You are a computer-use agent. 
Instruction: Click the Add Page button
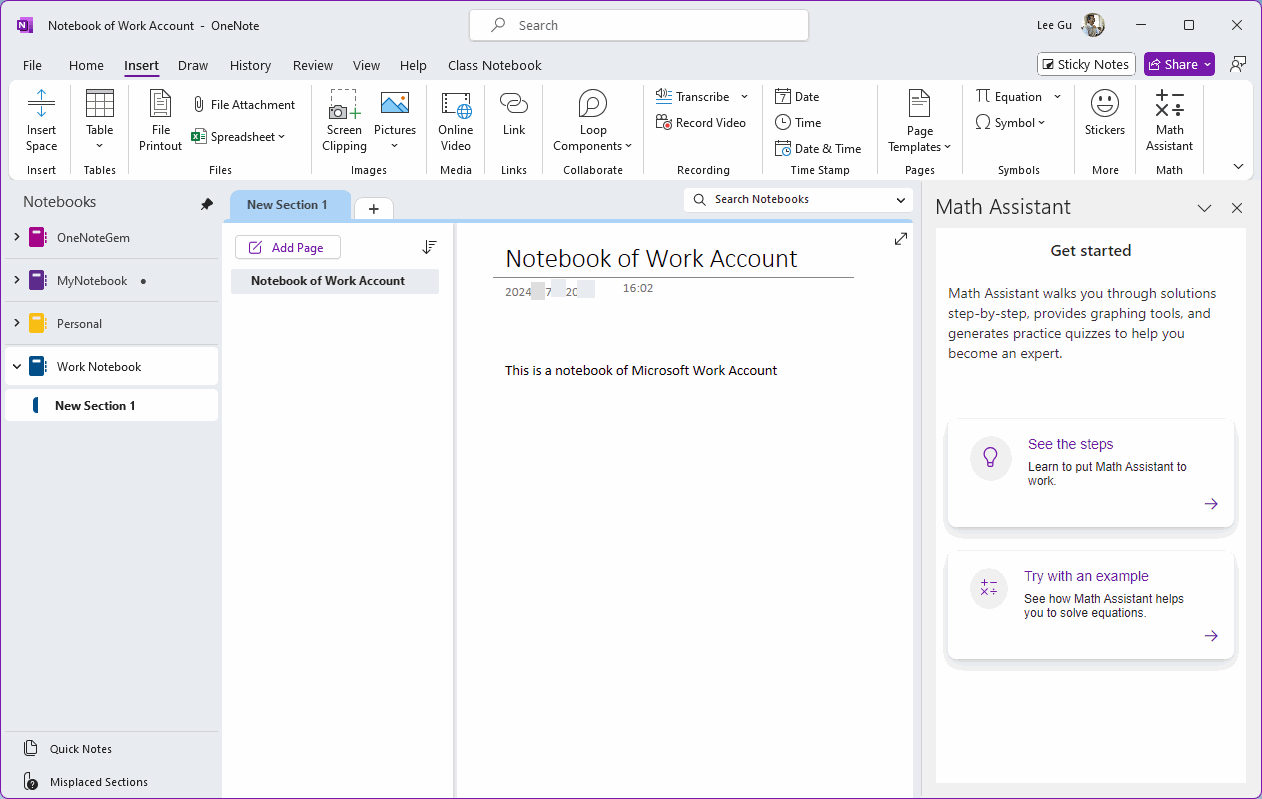[287, 247]
